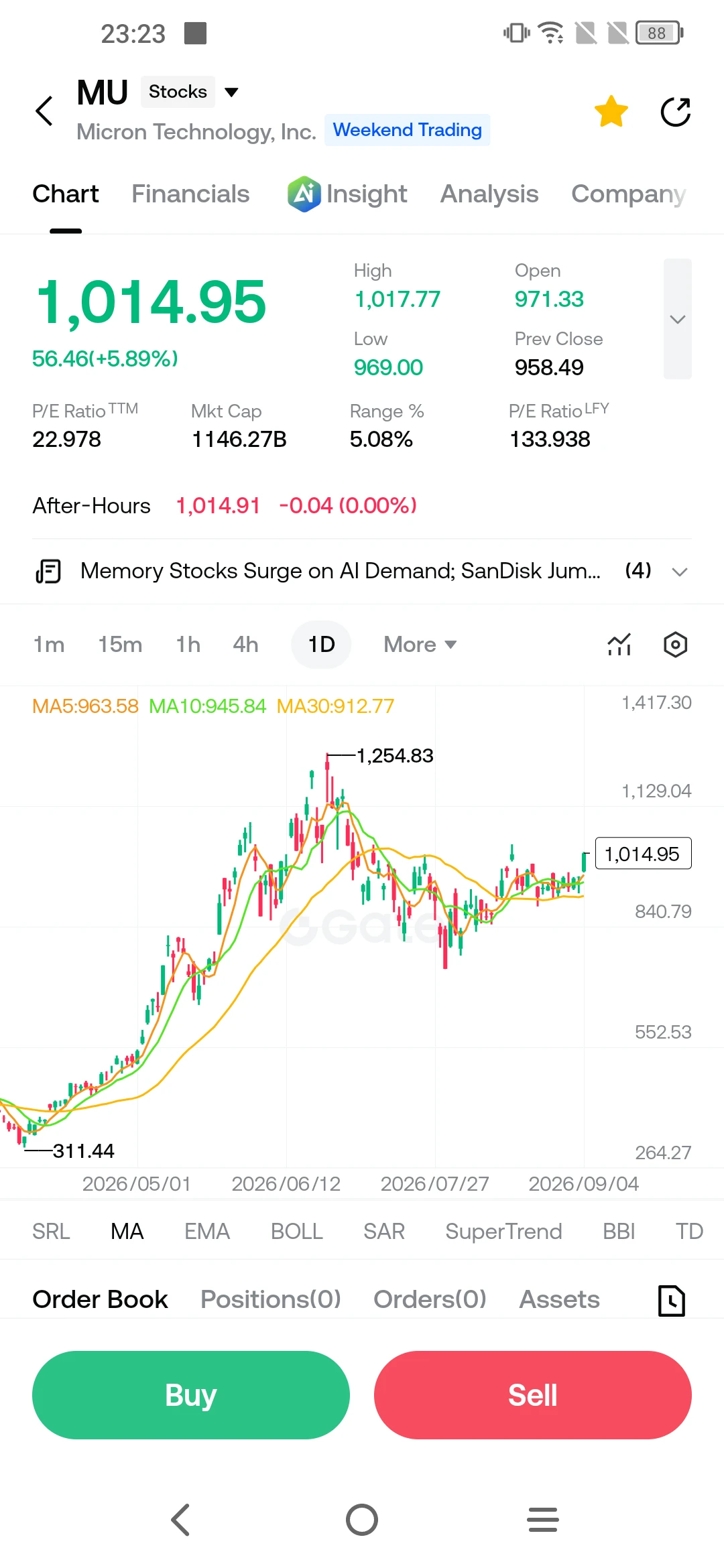Tap the red Sell button
Screen dimensions: 724x1568
(533, 1395)
